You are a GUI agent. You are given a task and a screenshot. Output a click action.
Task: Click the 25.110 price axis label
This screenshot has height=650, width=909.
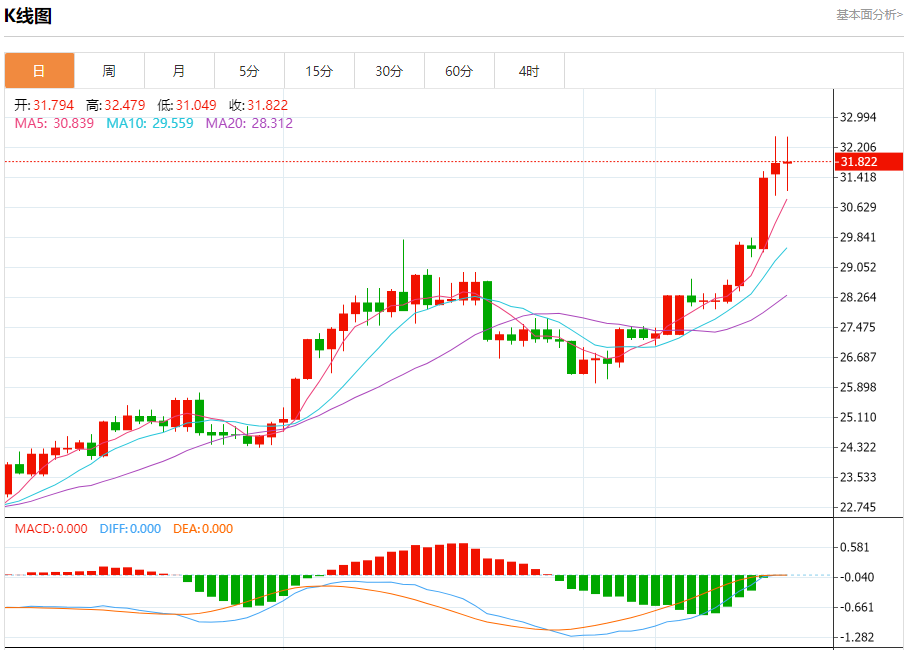[x=858, y=417]
